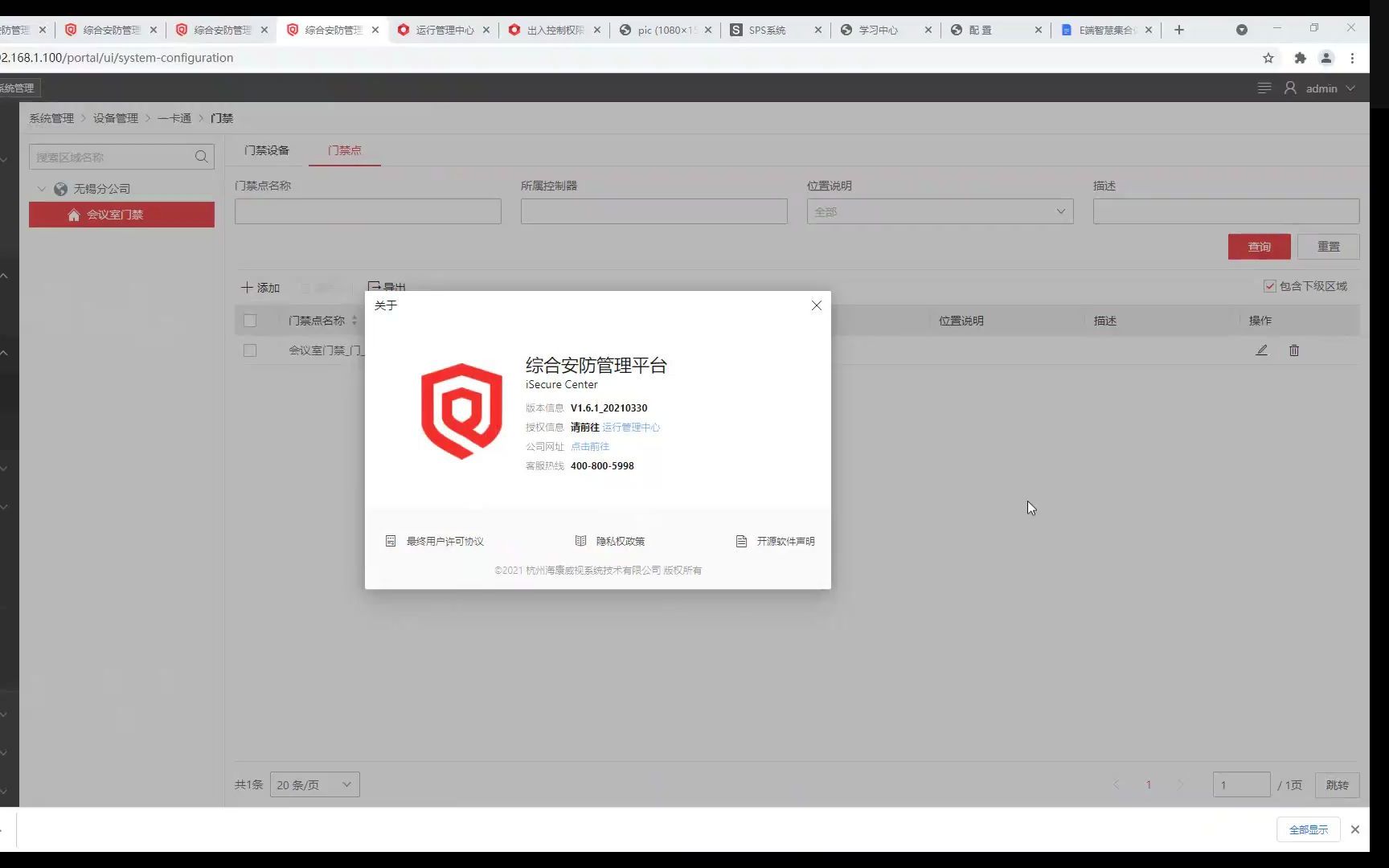Focus the 描述 filter input
Screen dimensions: 1389x868
[1226, 211]
